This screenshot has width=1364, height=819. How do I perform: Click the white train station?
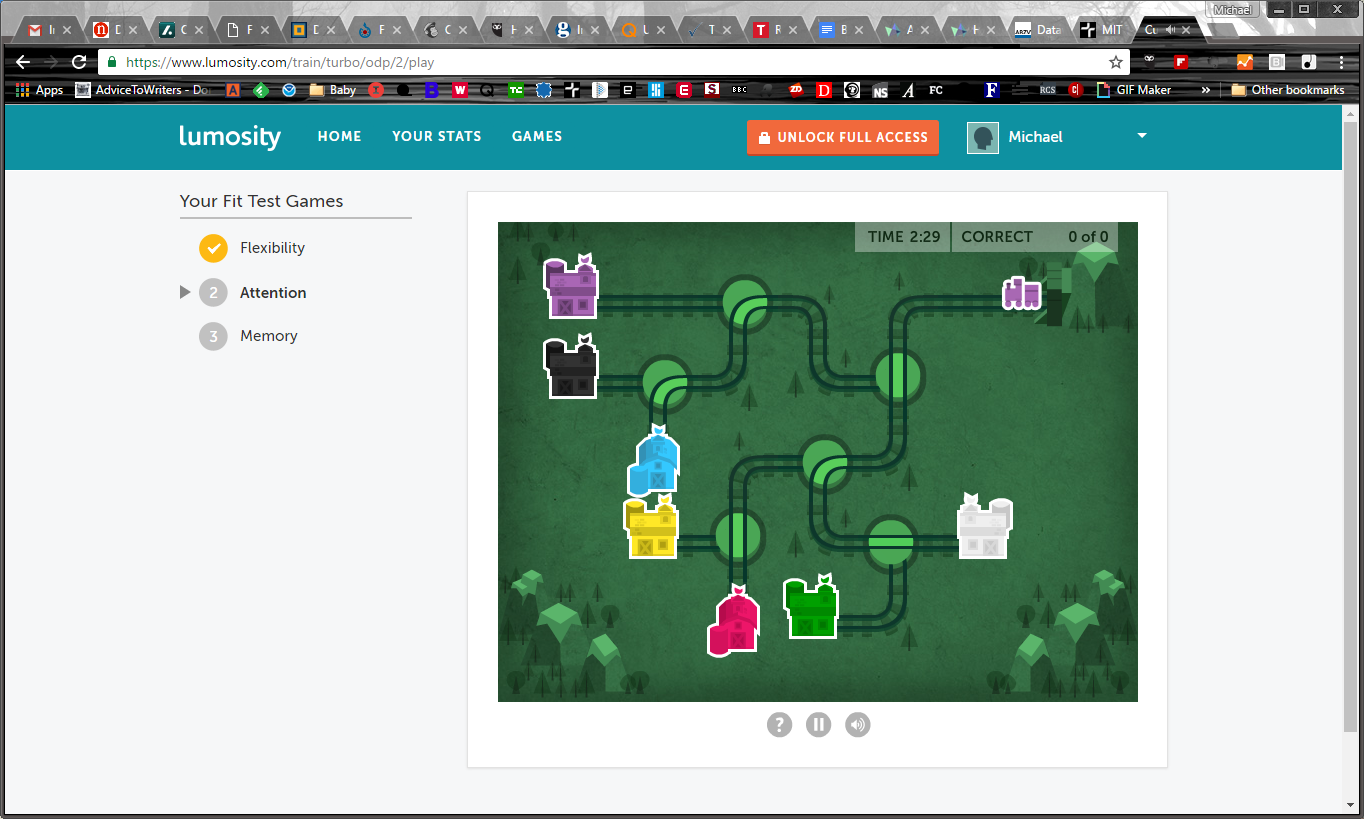pos(984,527)
